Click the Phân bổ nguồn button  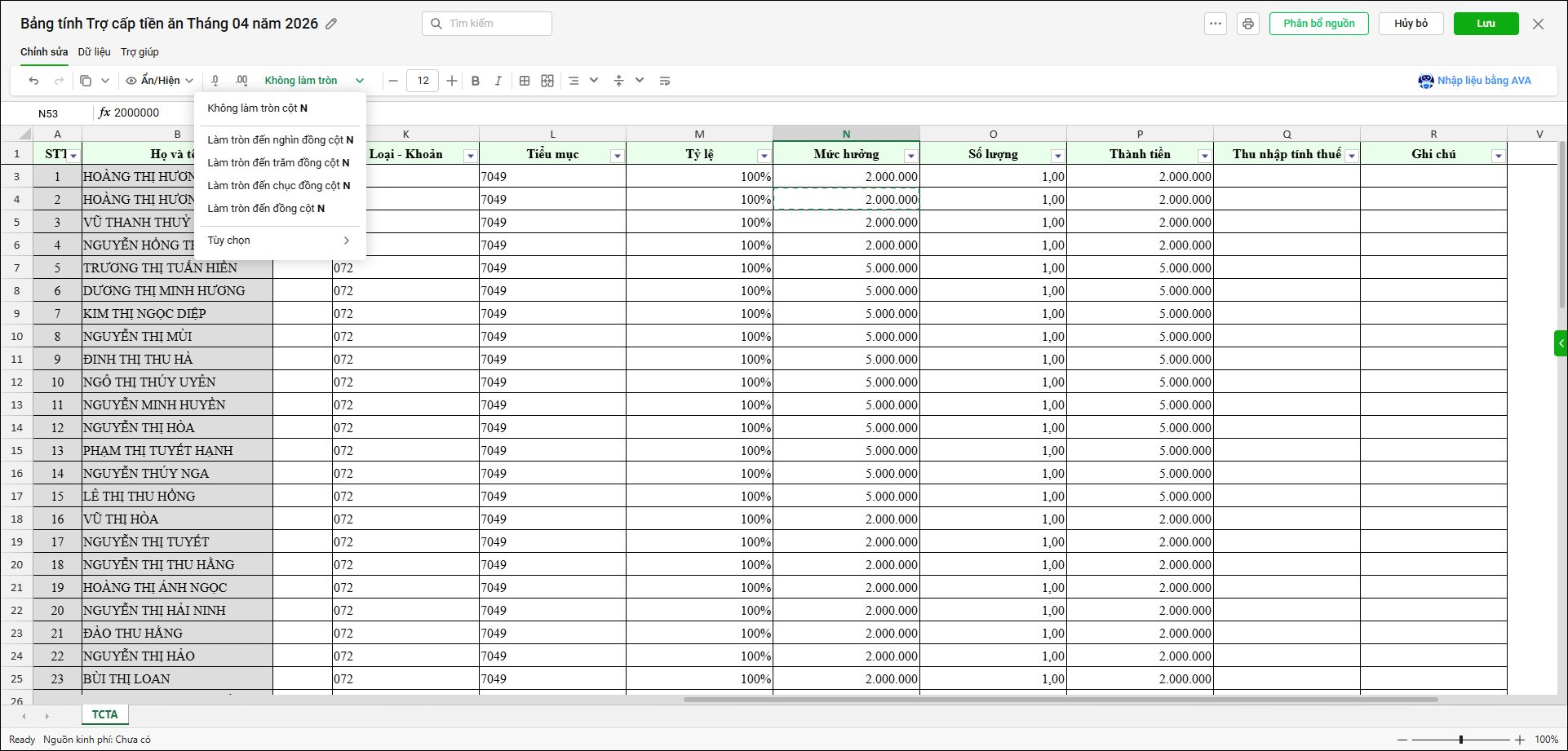tap(1318, 24)
